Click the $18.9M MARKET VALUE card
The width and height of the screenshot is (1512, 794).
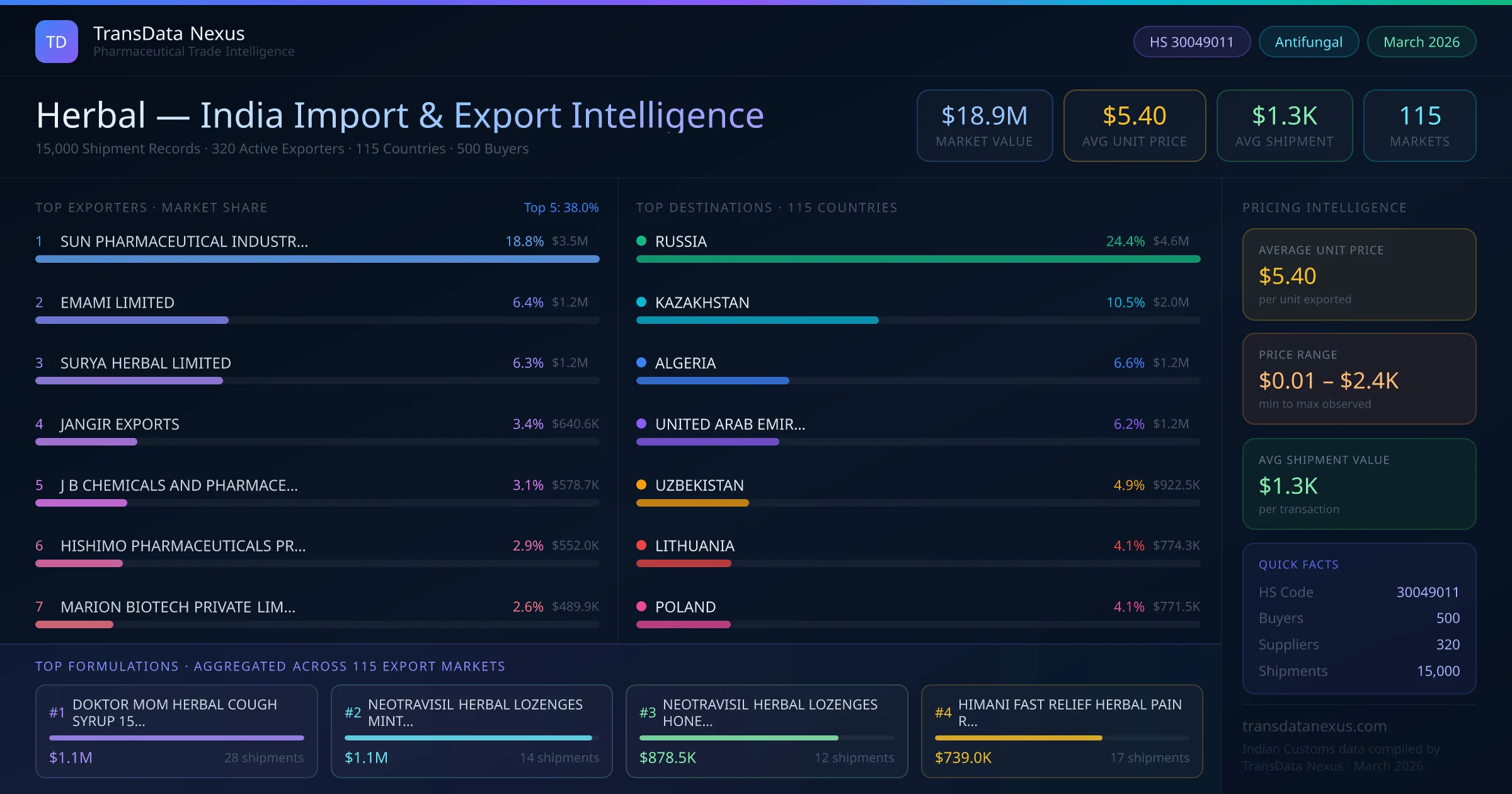tap(984, 125)
